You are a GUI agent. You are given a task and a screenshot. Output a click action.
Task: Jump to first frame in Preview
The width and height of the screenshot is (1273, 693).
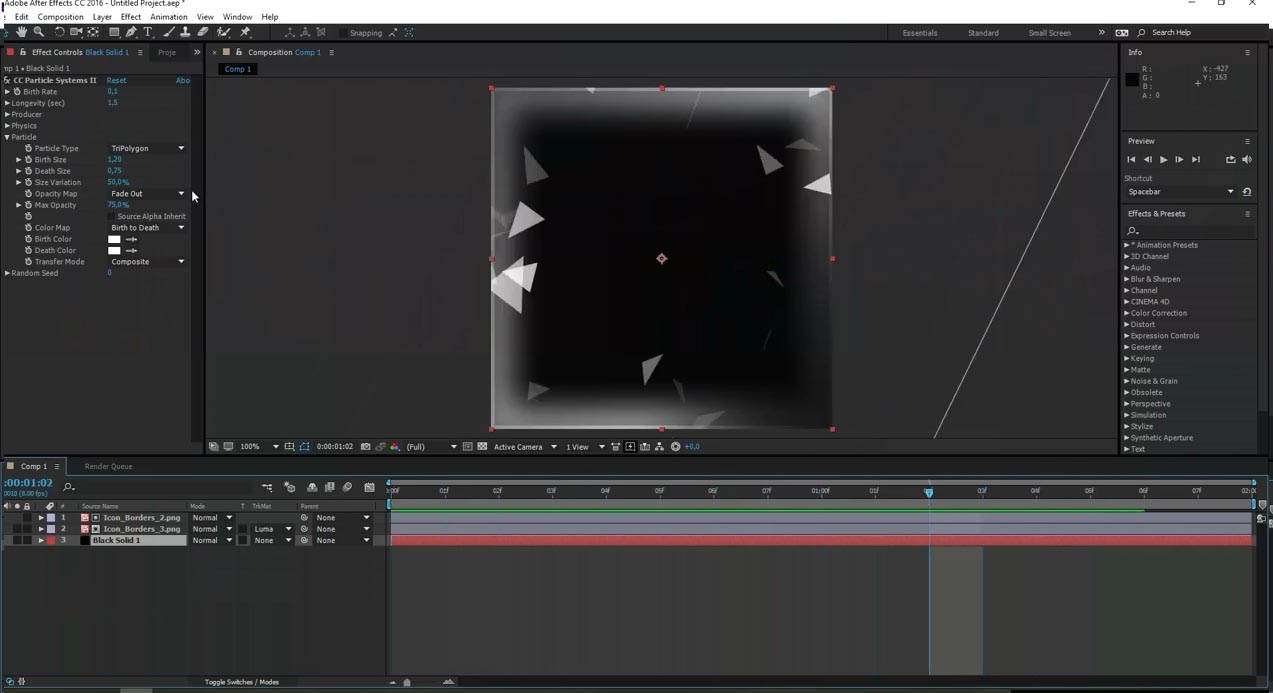click(1131, 159)
